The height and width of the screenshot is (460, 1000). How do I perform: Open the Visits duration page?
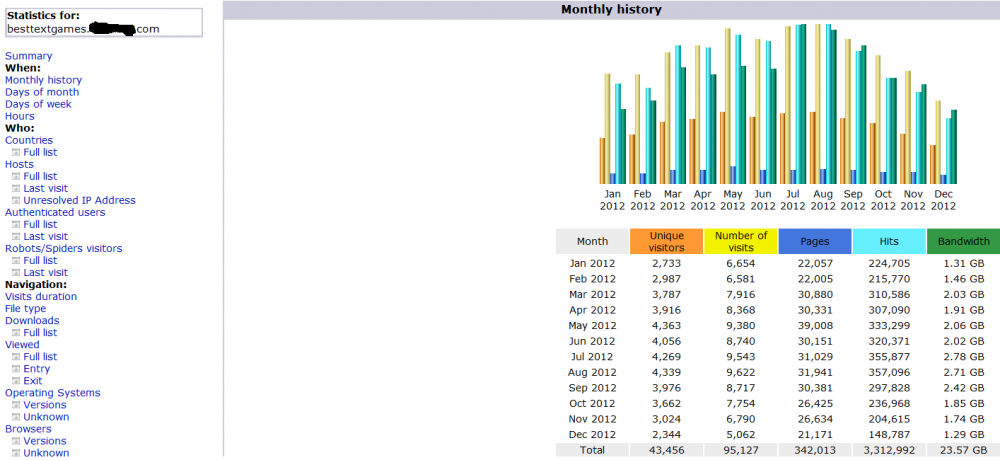pyautogui.click(x=41, y=296)
